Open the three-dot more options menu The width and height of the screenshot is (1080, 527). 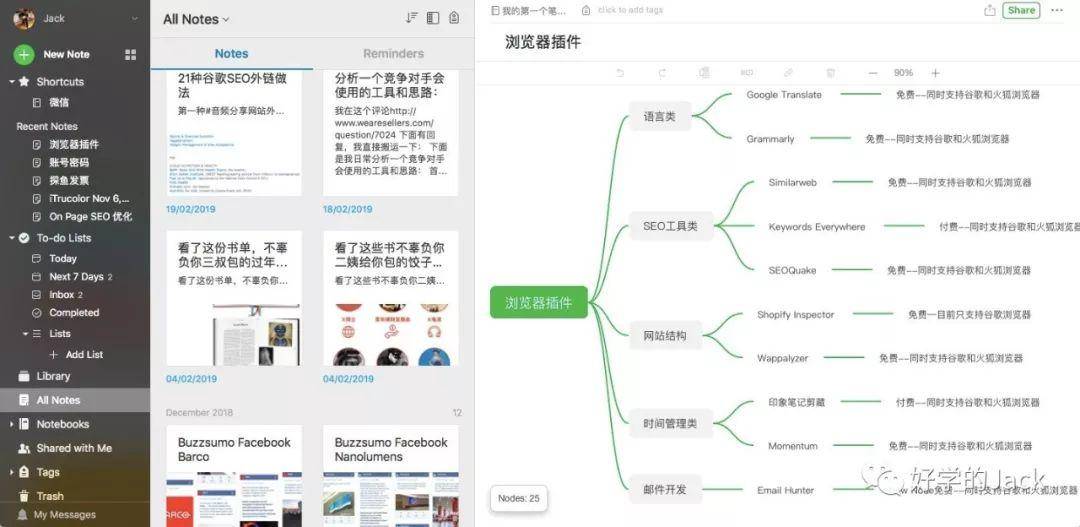(1057, 10)
